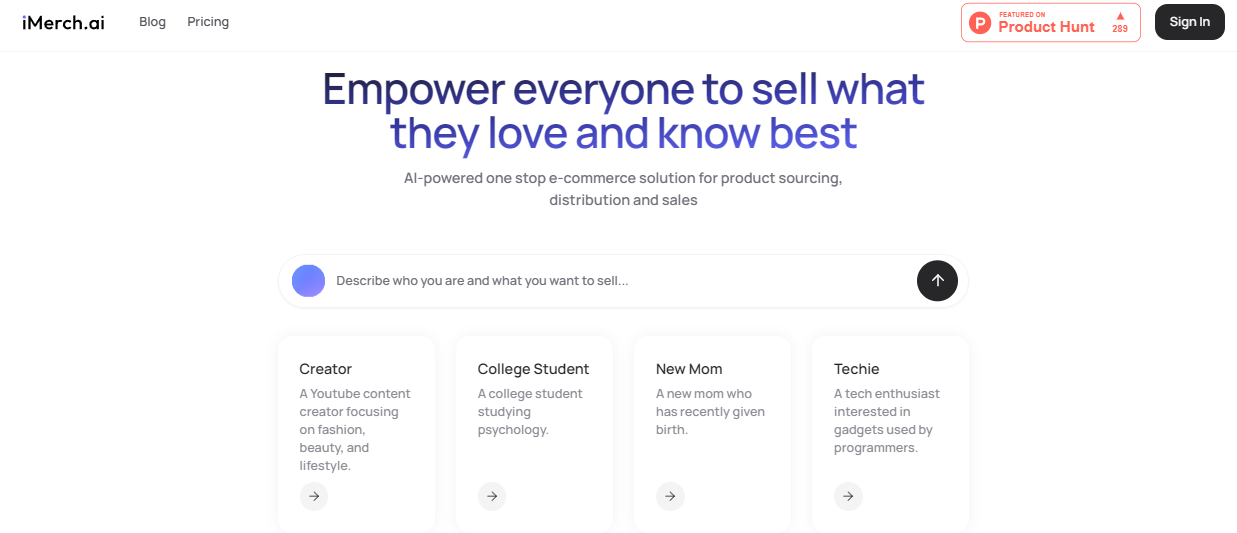Focus the 'Describe who you are' input field
The height and width of the screenshot is (533, 1237).
tap(620, 281)
